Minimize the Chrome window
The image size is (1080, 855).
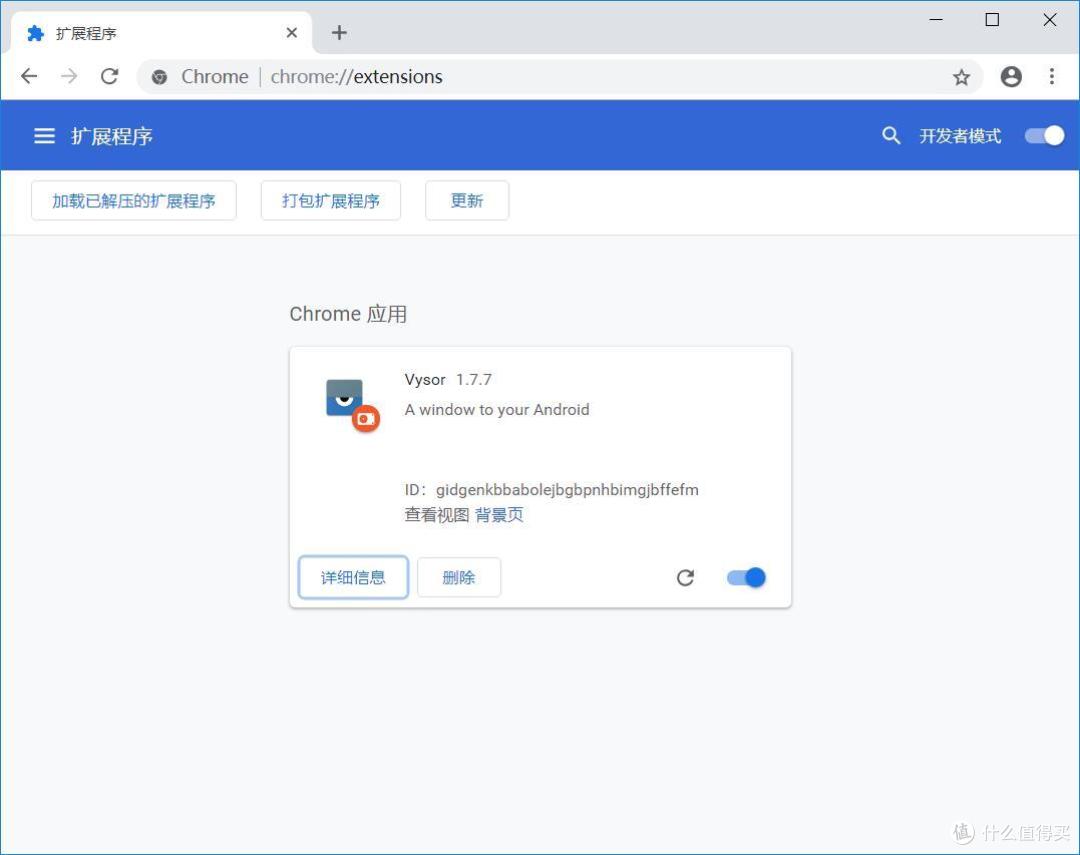935,20
